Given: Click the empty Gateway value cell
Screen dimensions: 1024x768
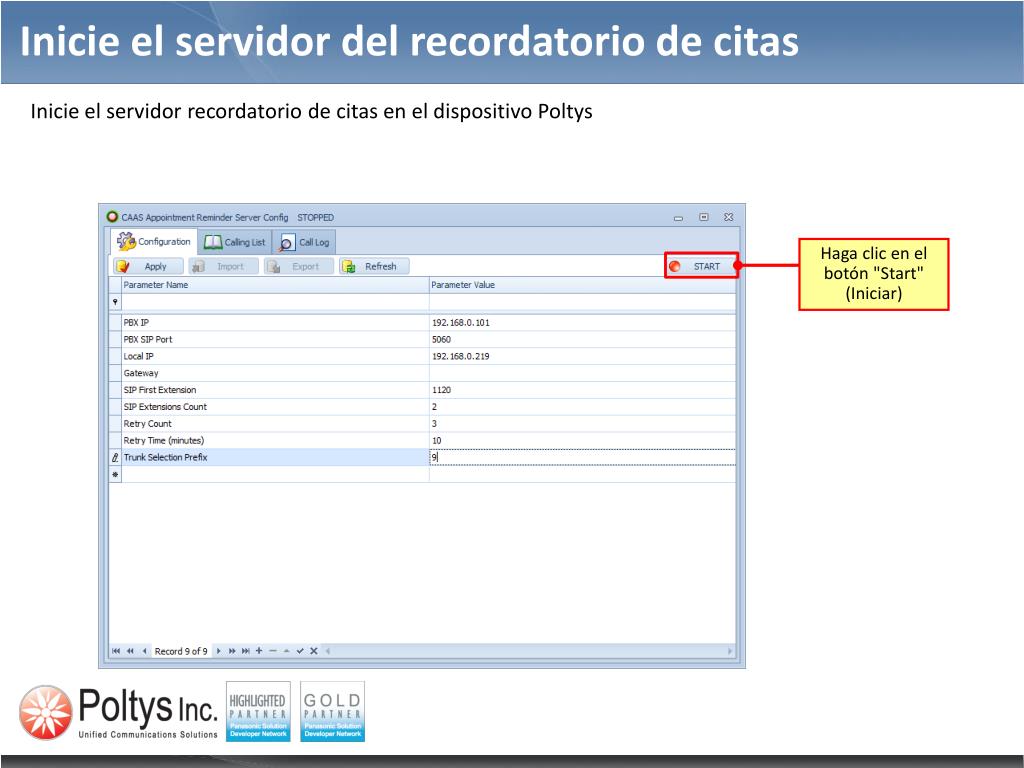Looking at the screenshot, I should pyautogui.click(x=582, y=373).
